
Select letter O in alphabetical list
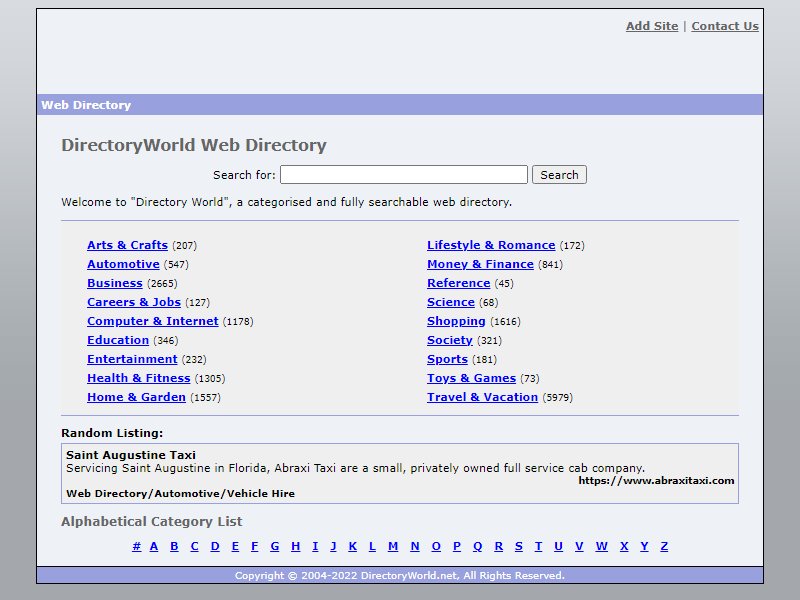tap(436, 546)
